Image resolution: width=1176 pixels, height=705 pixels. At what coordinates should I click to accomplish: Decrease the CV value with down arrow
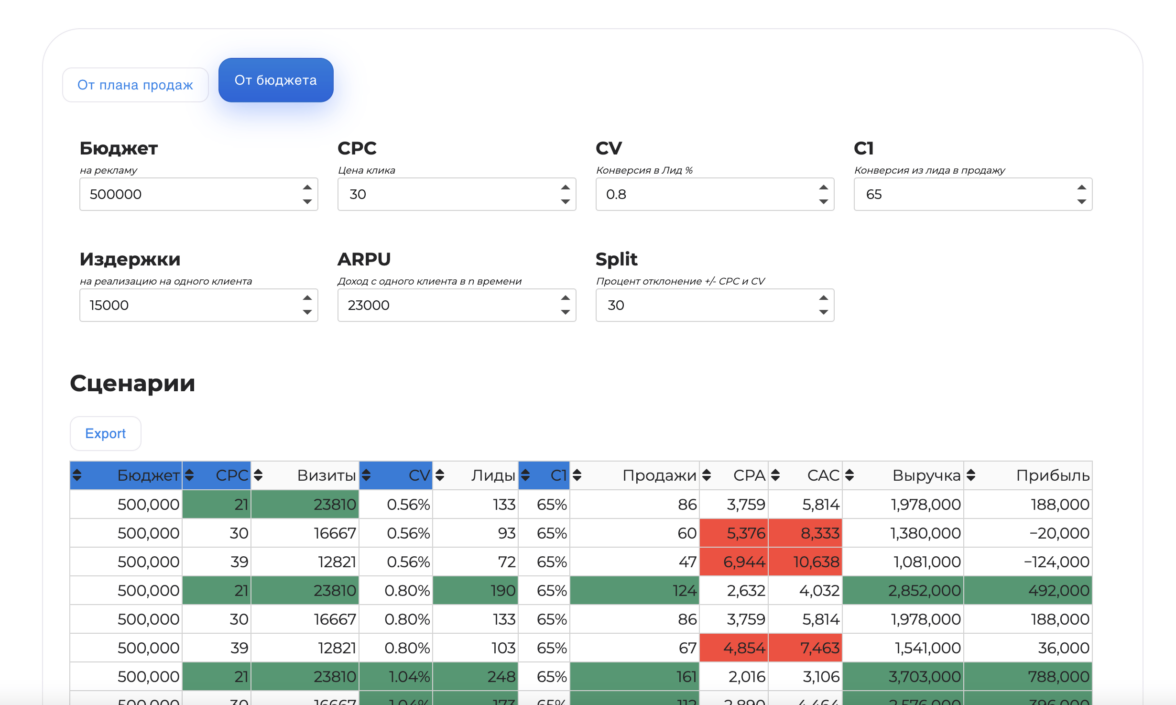click(823, 202)
